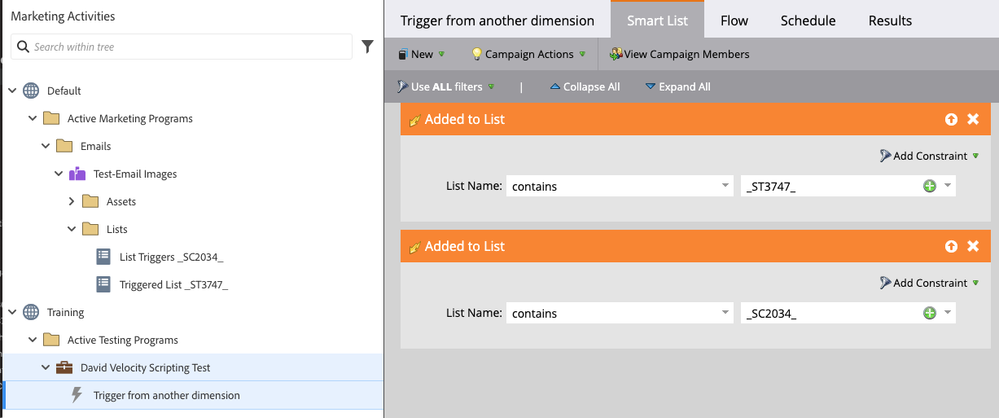Click Expand All triggers
The height and width of the screenshot is (418, 999).
[x=677, y=87]
